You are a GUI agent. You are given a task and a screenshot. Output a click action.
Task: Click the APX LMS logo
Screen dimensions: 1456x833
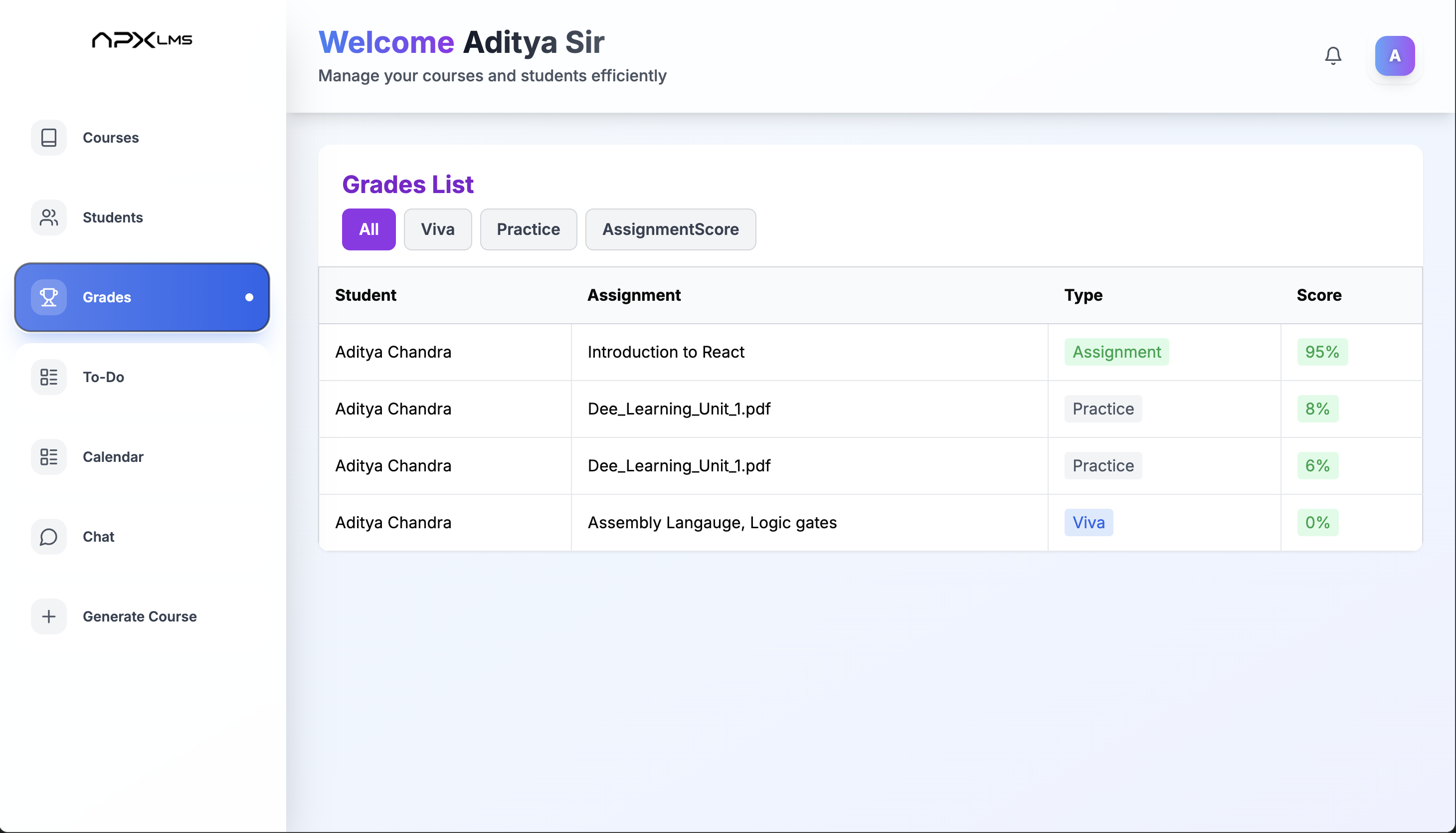pyautogui.click(x=142, y=39)
